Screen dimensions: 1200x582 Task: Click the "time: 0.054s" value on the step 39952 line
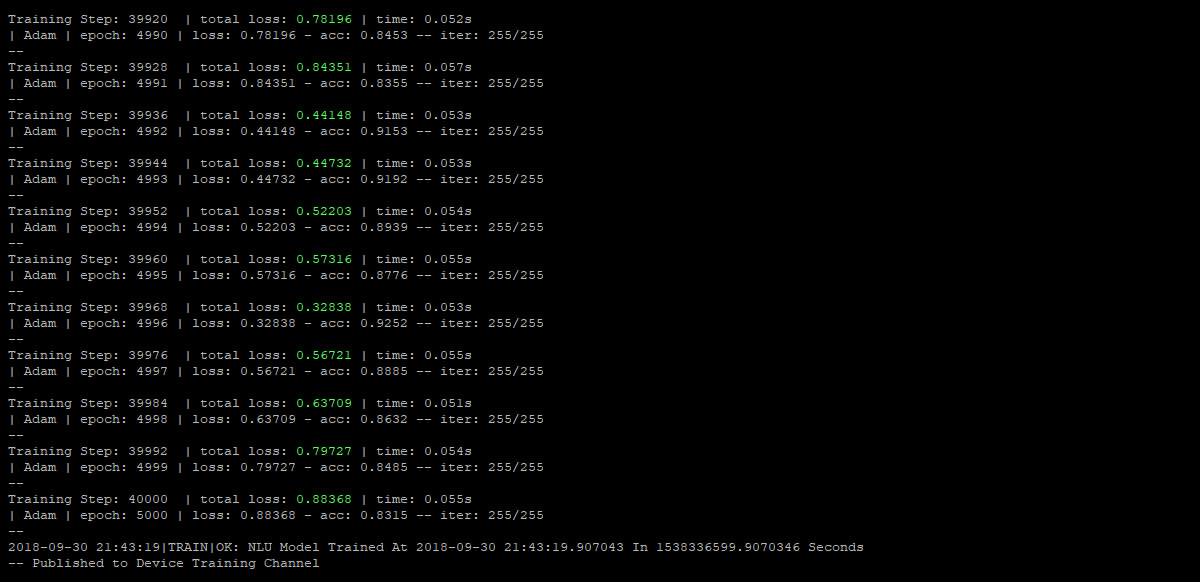(x=424, y=211)
